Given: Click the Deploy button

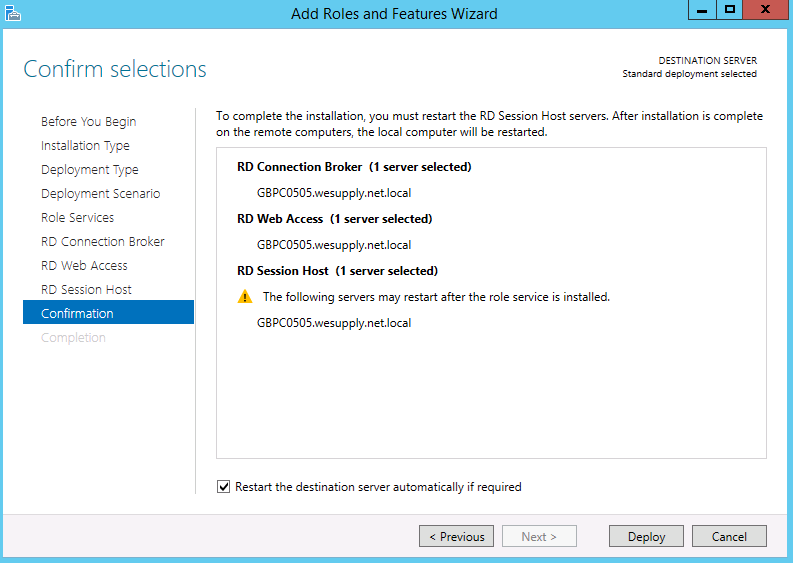Looking at the screenshot, I should click(x=646, y=536).
